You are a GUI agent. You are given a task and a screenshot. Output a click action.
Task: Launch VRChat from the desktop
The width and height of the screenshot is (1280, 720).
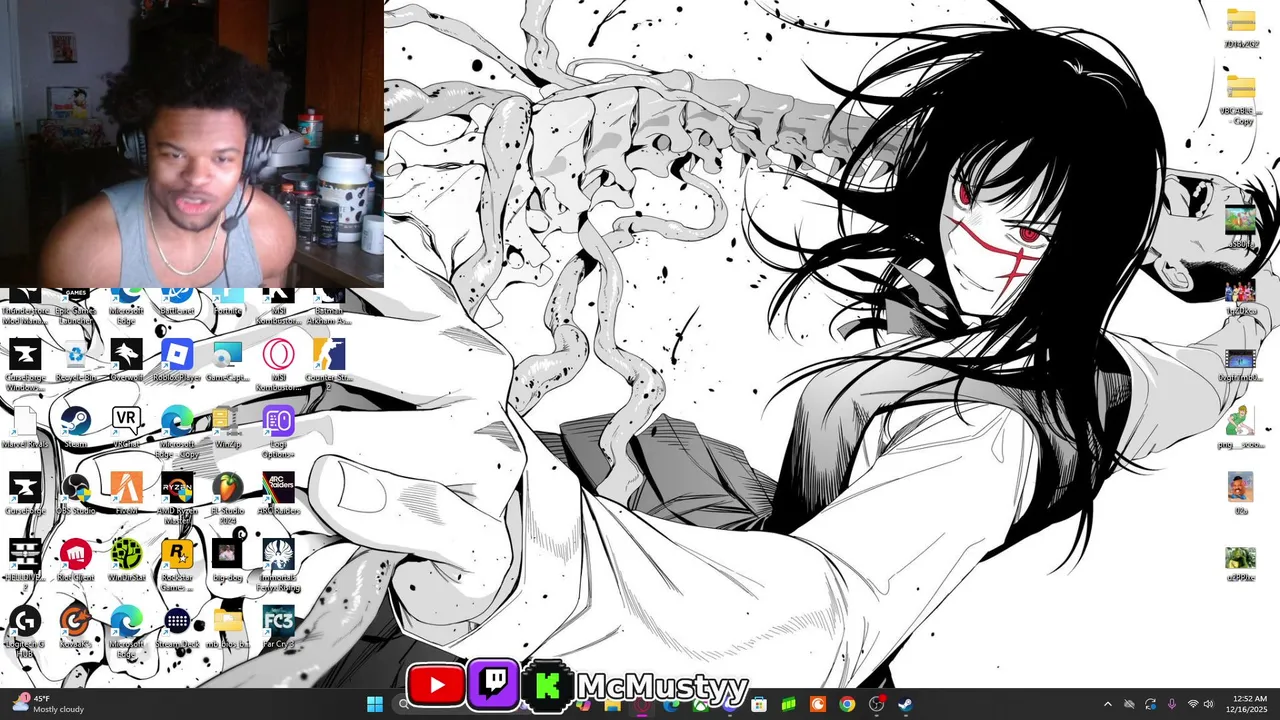[x=126, y=427]
